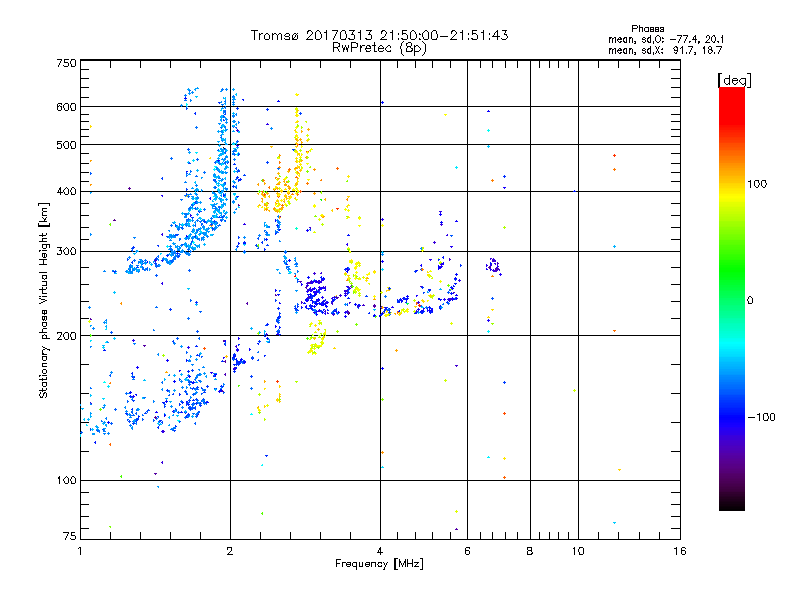Viewport: 800px width, 600px height.
Task: Click the "Frequency [MHz]" x-axis title
Action: click(x=379, y=564)
